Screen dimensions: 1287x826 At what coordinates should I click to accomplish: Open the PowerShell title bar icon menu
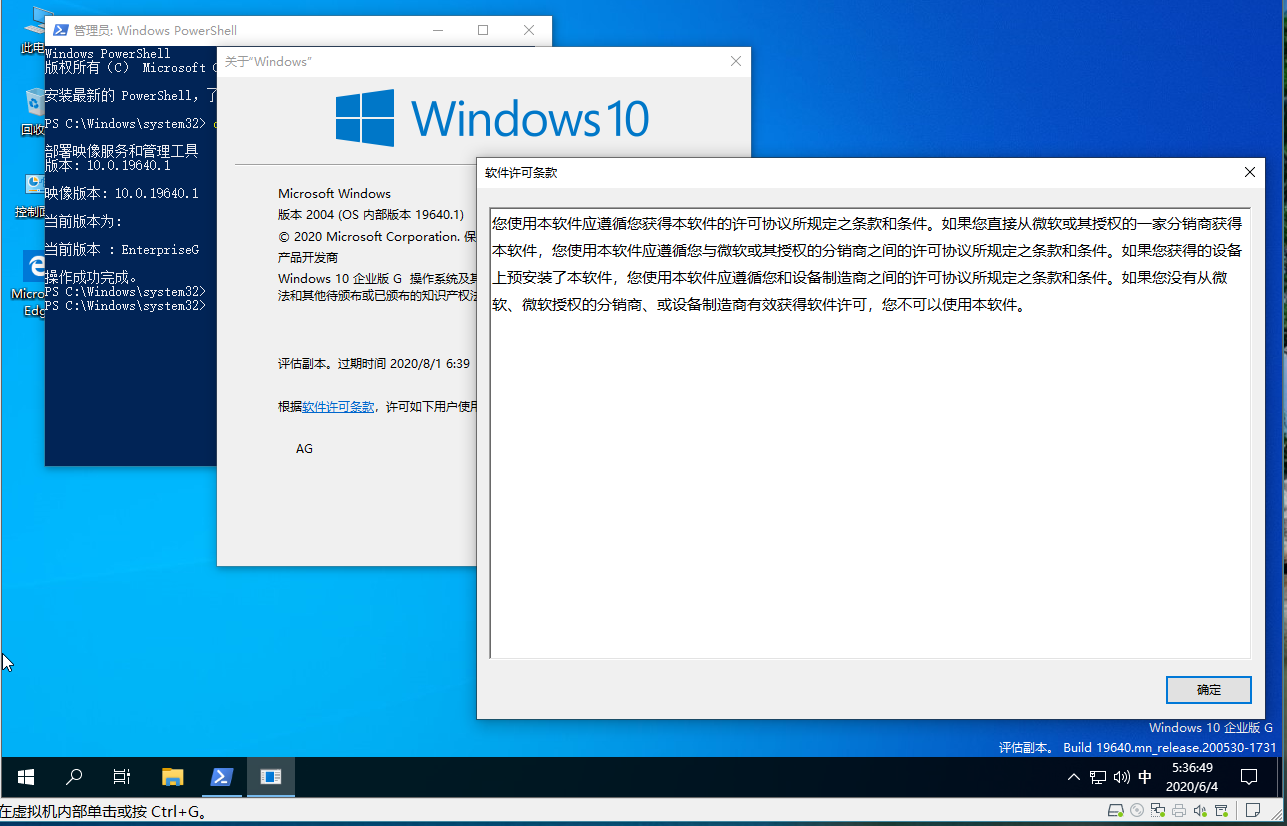[59, 30]
